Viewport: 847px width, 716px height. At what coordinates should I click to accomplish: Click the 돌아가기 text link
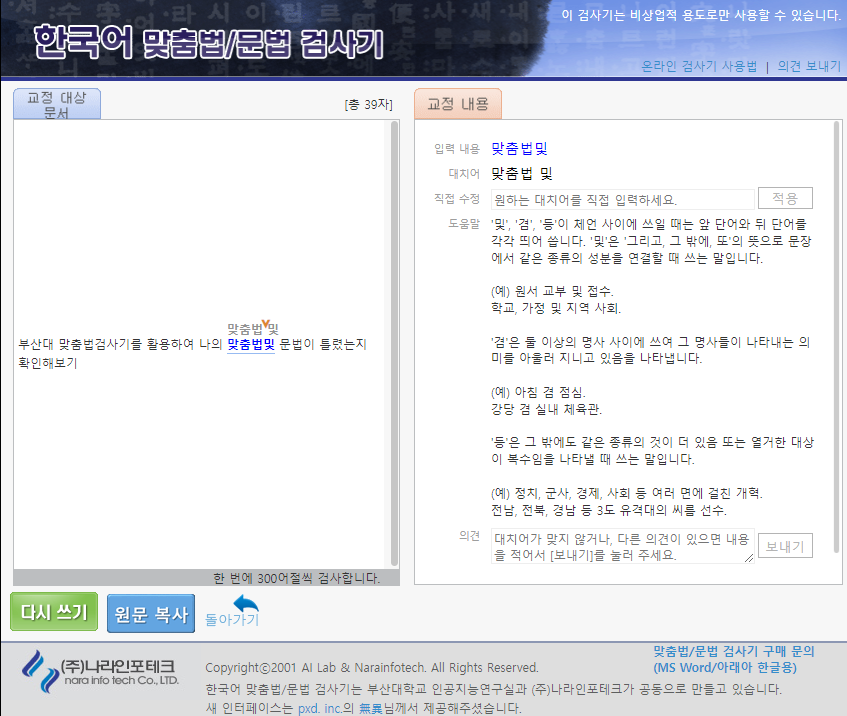232,620
